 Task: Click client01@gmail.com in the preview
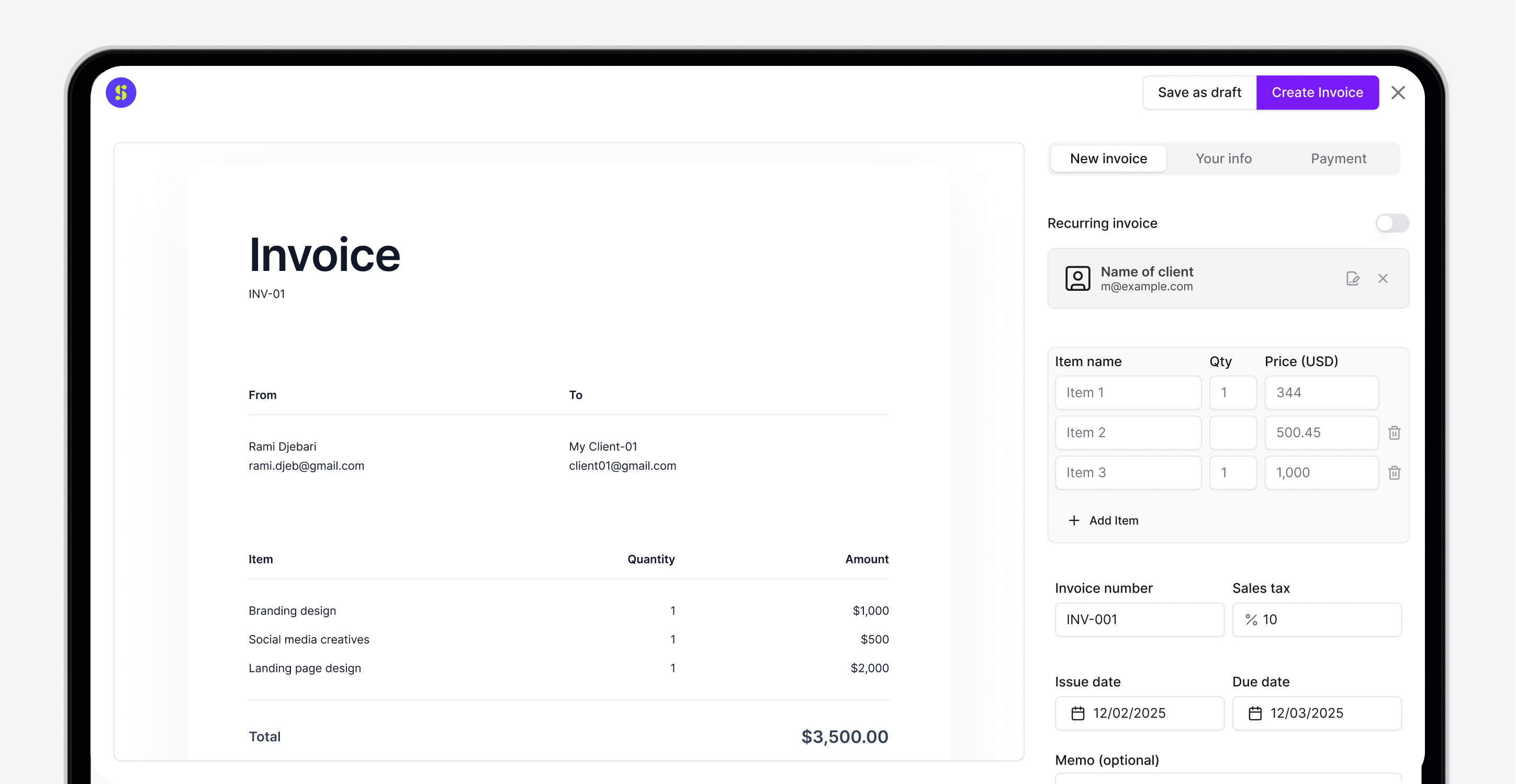click(622, 466)
